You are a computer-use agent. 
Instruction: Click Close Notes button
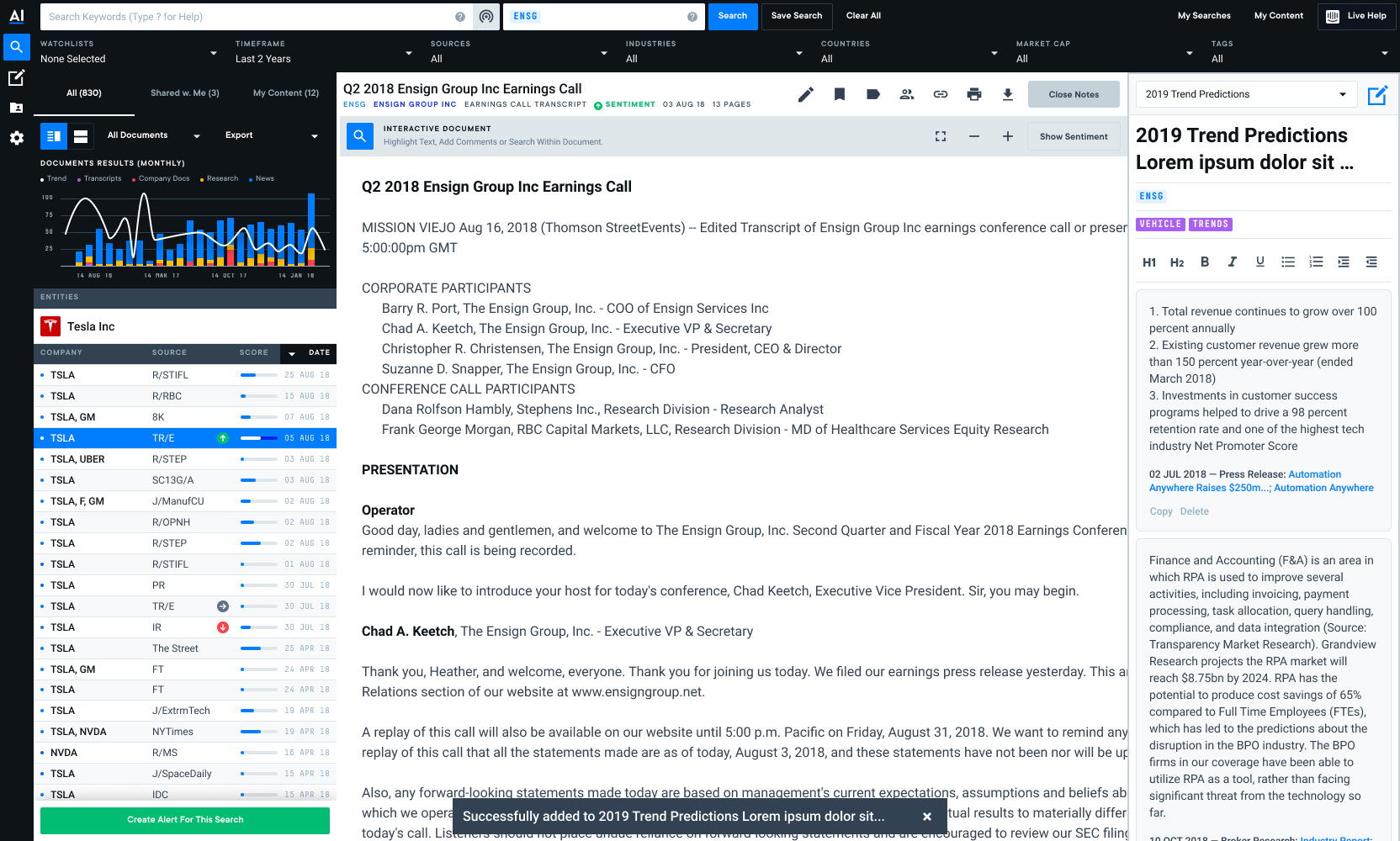click(x=1074, y=94)
